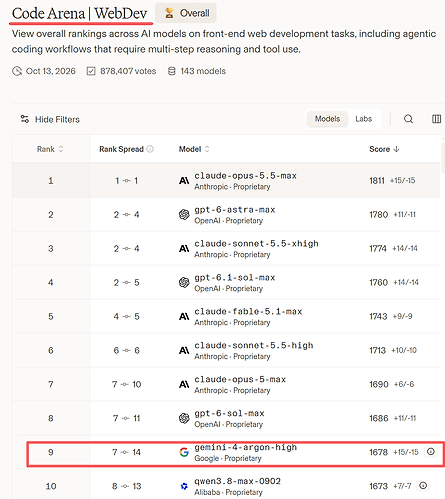Screen dimensions: 445x499
Task: Click rank number 10 cell
Action: coord(51,486)
